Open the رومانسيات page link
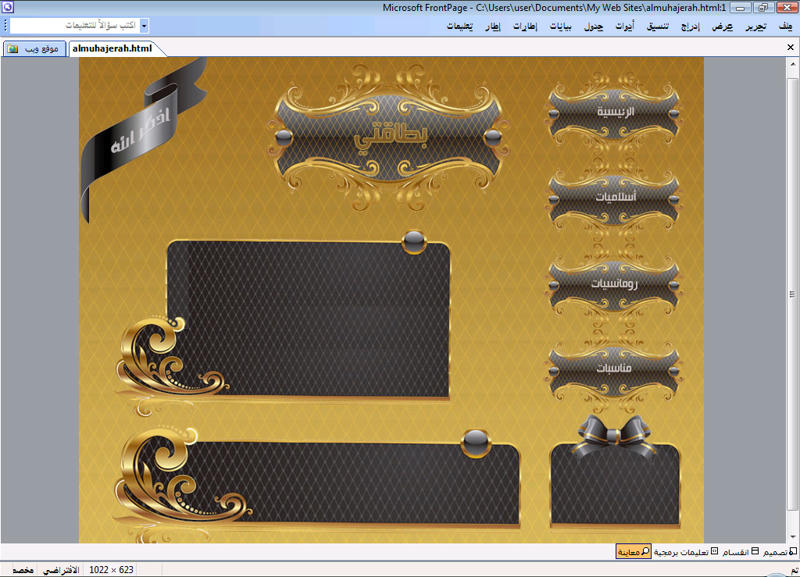The width and height of the screenshot is (800, 577). coord(615,283)
